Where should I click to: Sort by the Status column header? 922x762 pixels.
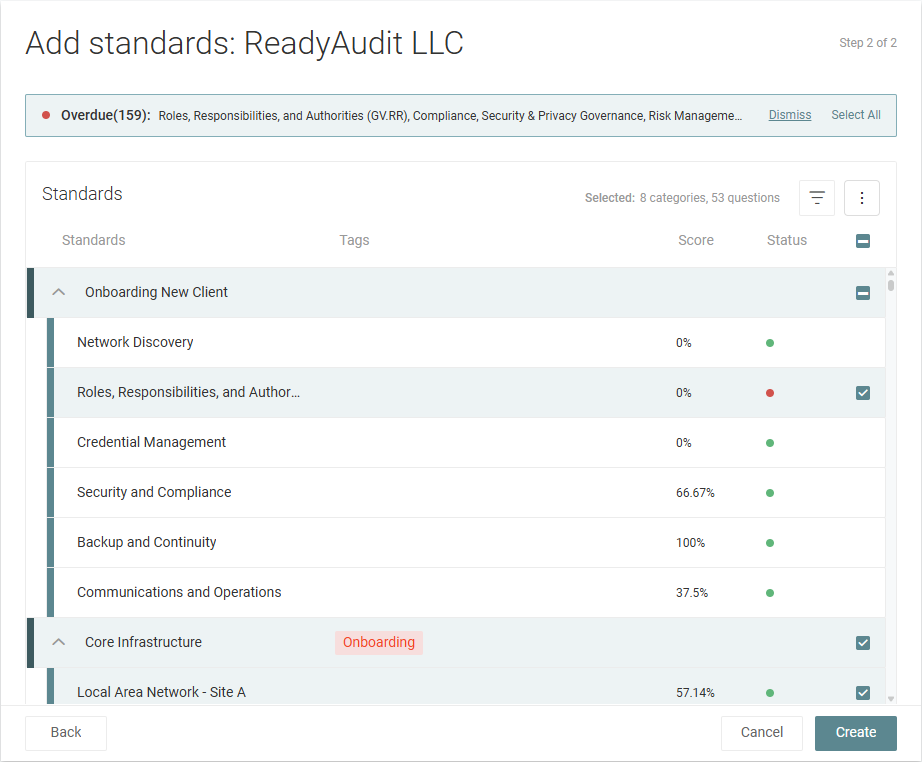click(787, 240)
